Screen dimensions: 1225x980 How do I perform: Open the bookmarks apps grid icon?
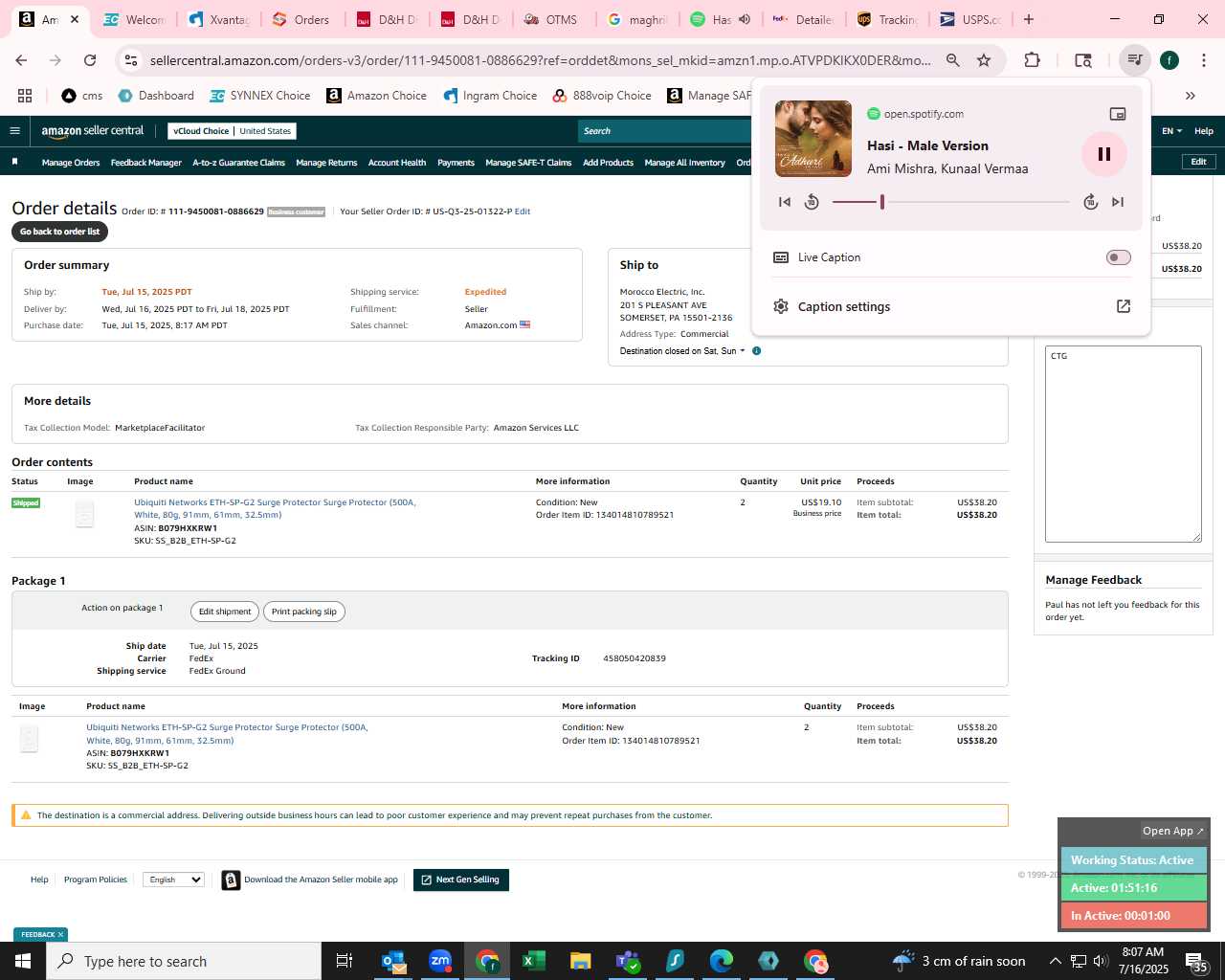click(25, 96)
